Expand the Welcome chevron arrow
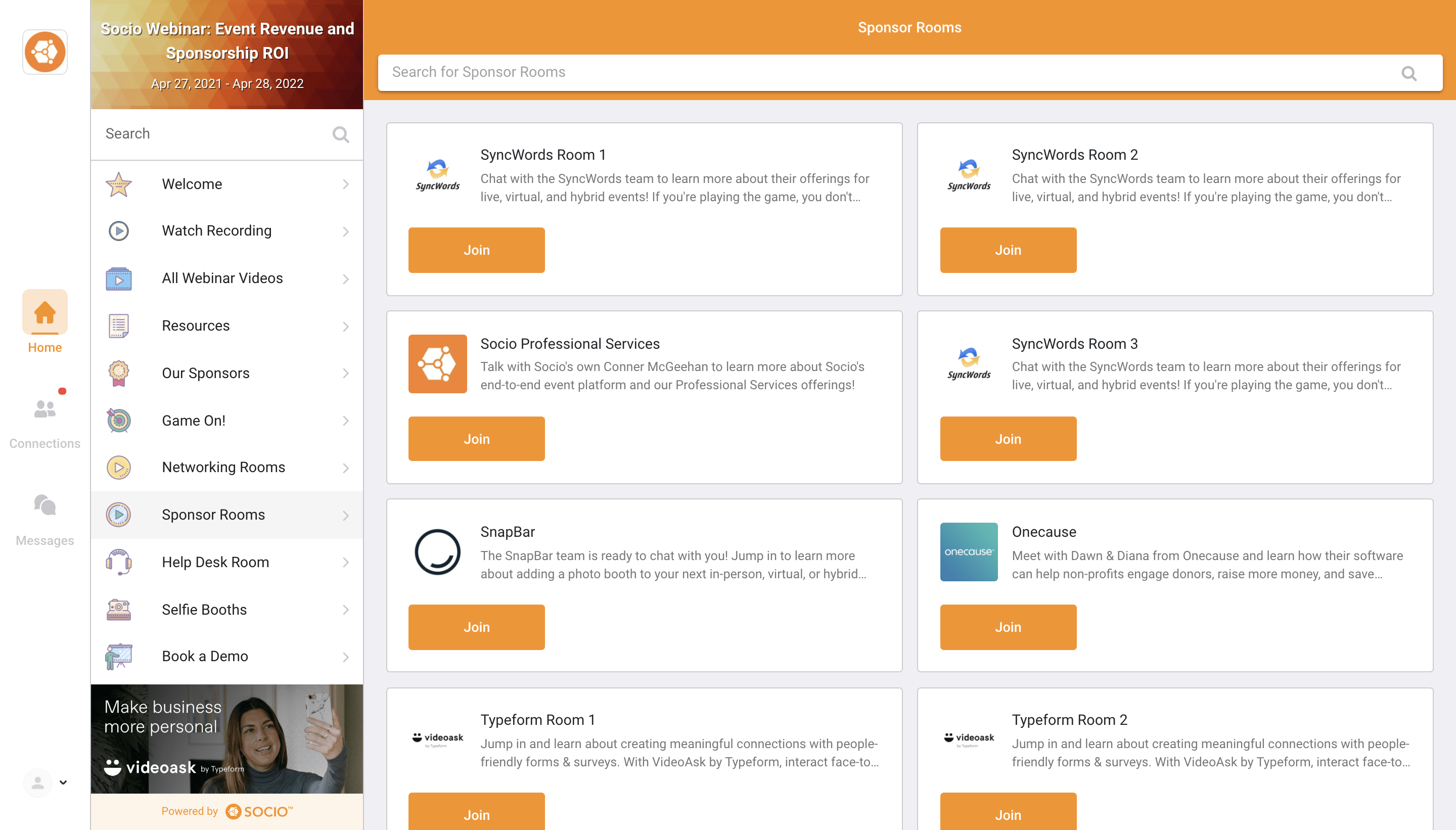This screenshot has height=830, width=1456. click(x=345, y=184)
